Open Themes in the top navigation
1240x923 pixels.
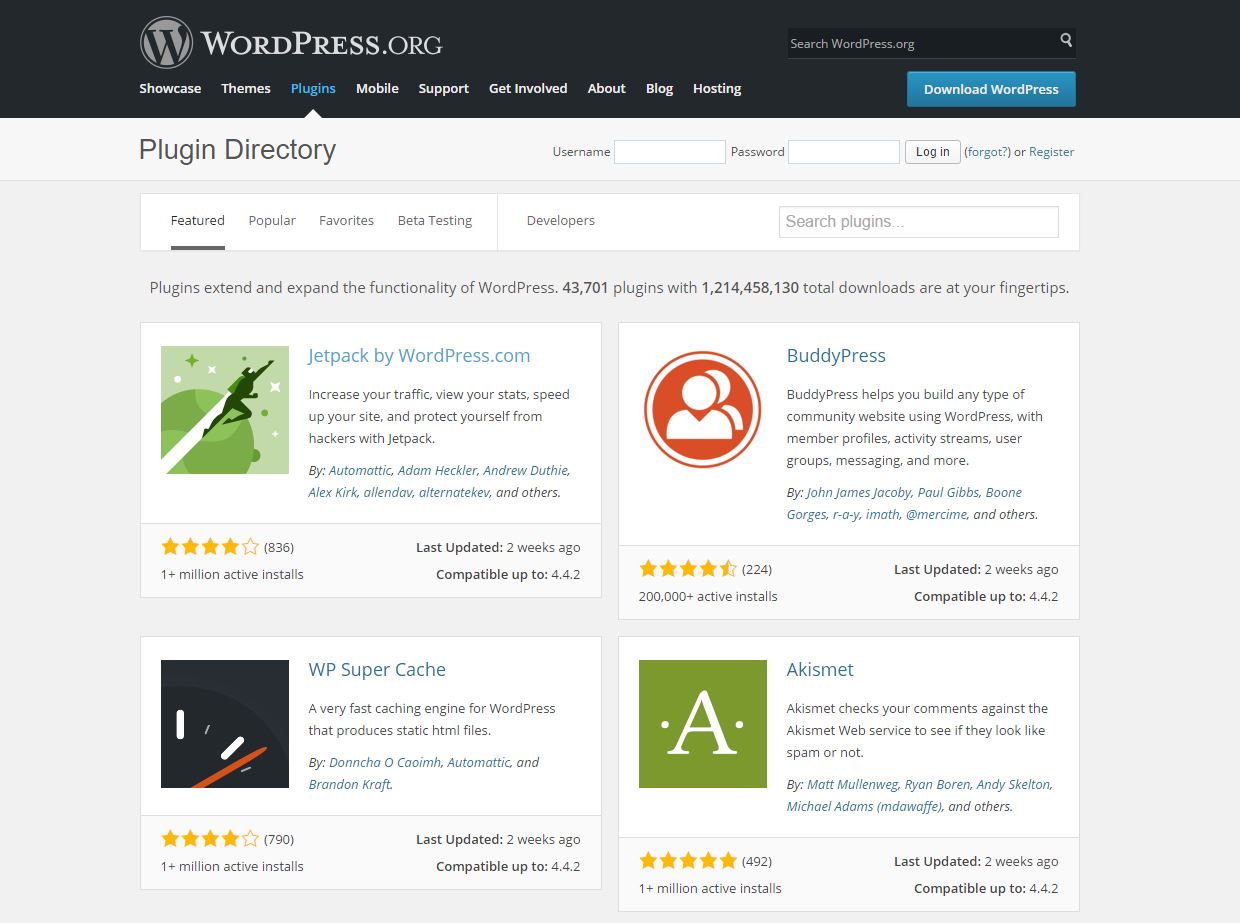[x=246, y=88]
